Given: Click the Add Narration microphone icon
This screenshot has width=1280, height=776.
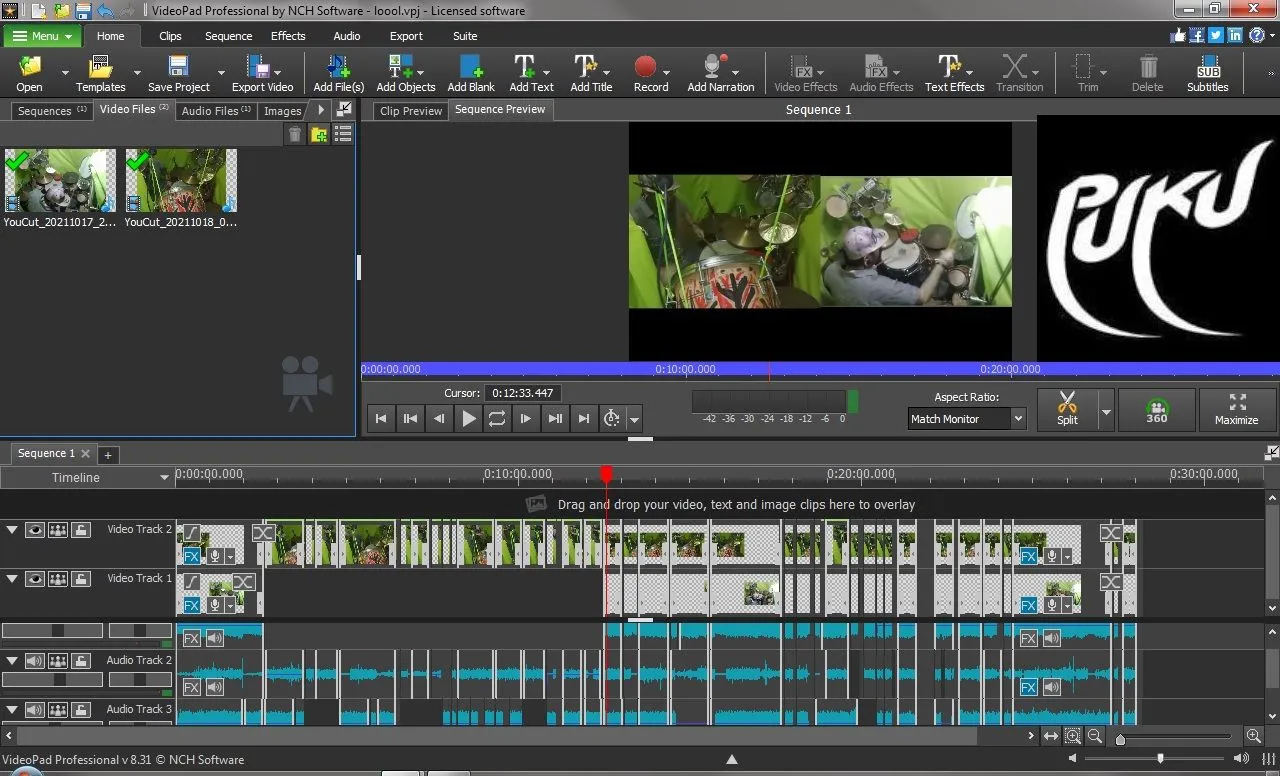Looking at the screenshot, I should point(714,67).
